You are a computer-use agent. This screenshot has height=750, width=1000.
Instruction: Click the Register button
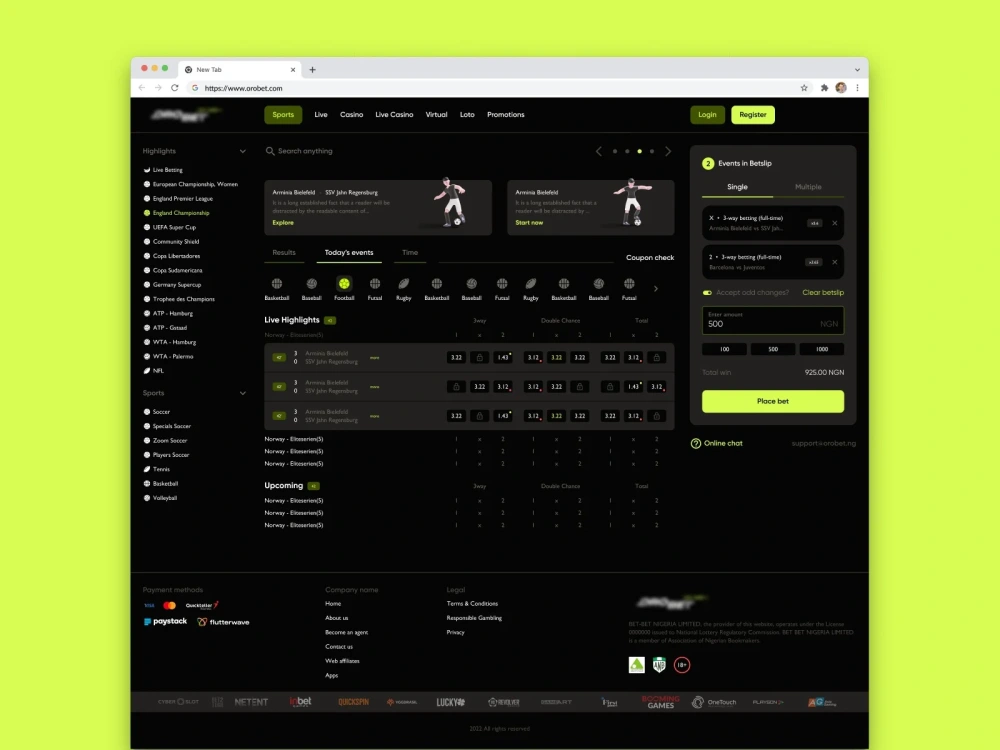(753, 115)
